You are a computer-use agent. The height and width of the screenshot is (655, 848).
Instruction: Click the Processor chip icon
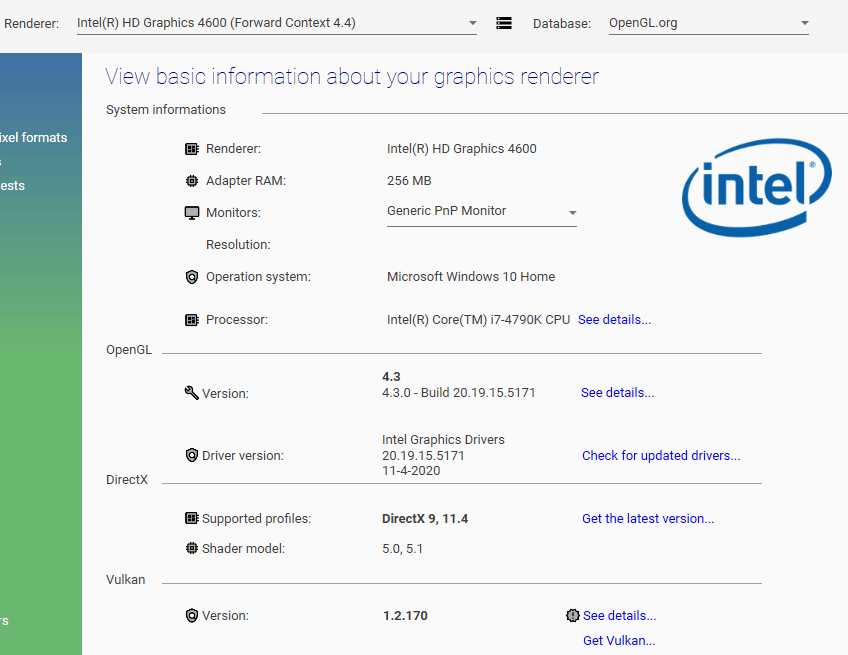192,320
